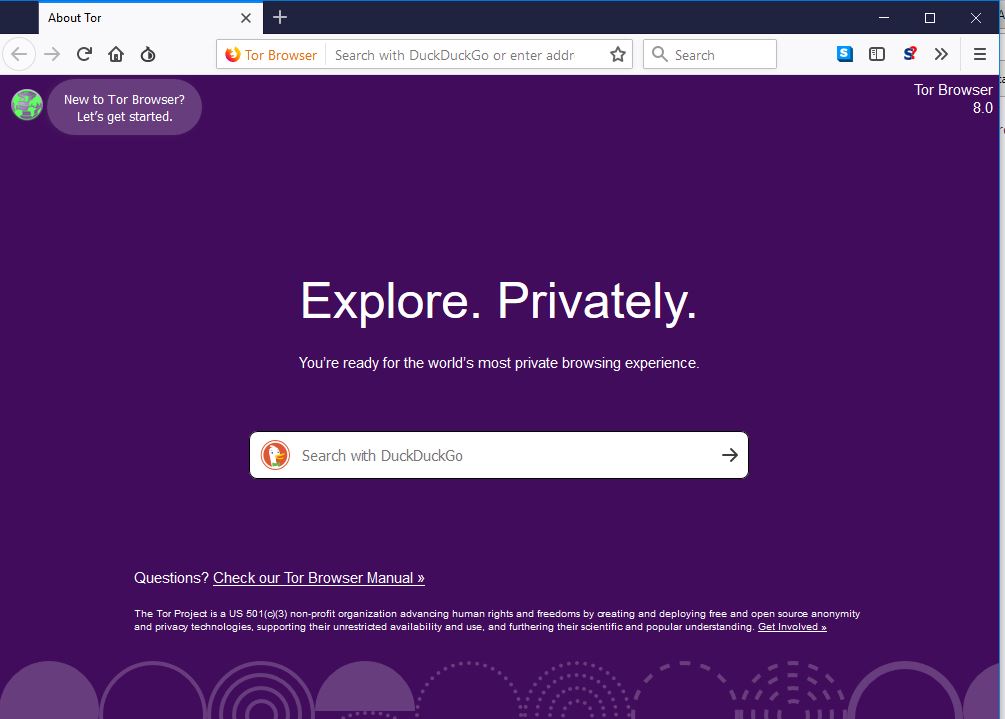Open a new tab
The height and width of the screenshot is (719, 1005).
(280, 17)
